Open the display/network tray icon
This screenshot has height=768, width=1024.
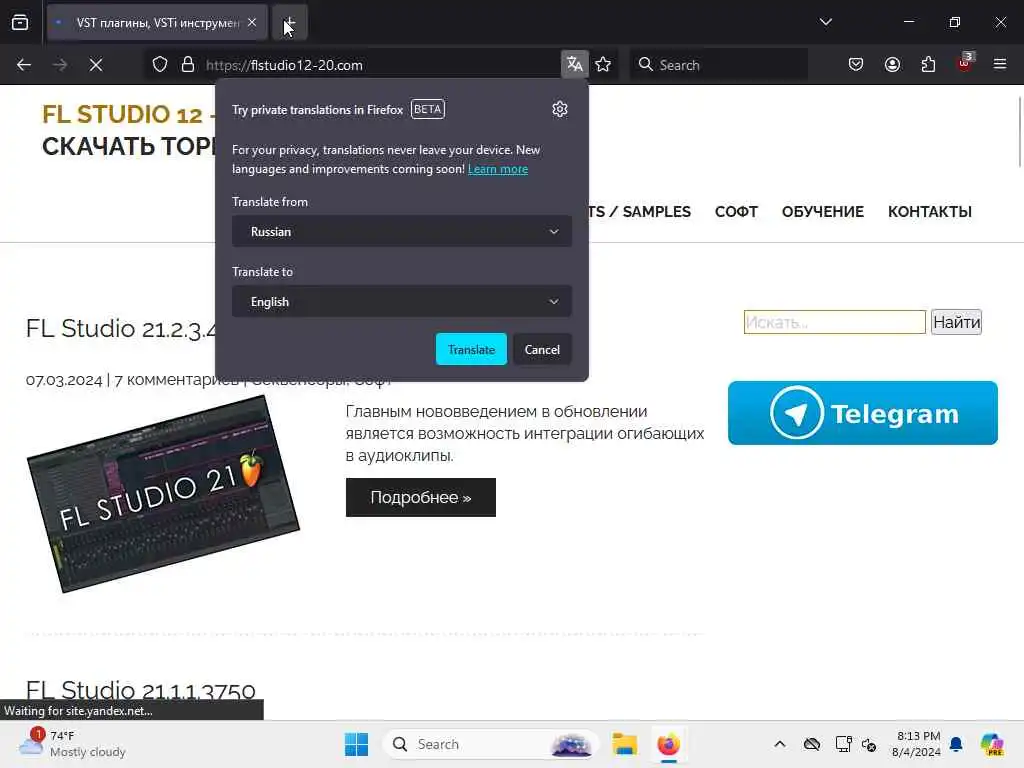point(844,744)
